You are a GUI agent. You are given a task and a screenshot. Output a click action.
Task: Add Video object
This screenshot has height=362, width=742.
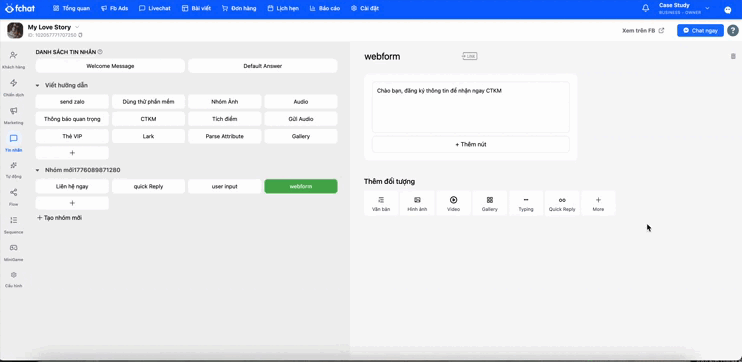[x=453, y=203]
